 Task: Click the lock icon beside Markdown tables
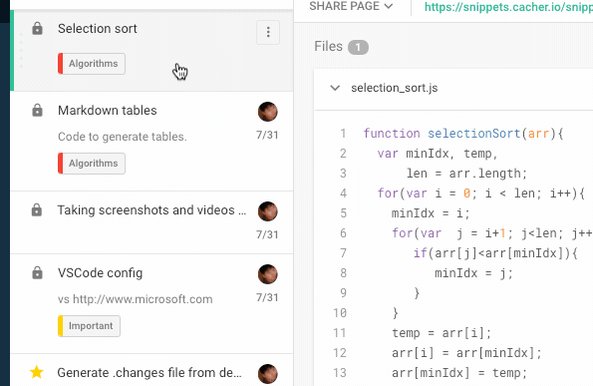pos(37,110)
